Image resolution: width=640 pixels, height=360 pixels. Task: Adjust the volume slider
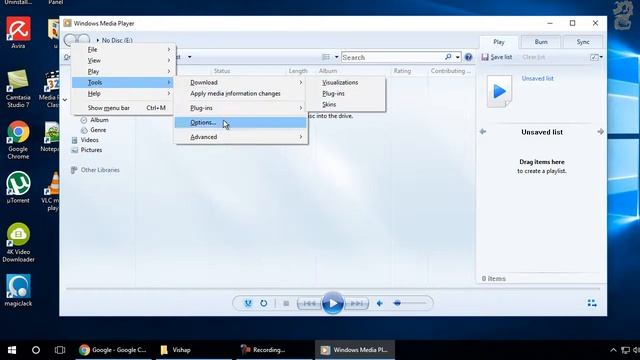click(x=409, y=303)
